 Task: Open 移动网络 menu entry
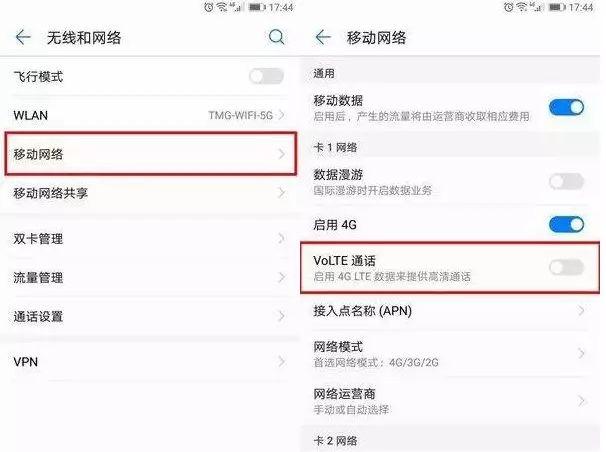[x=151, y=154]
